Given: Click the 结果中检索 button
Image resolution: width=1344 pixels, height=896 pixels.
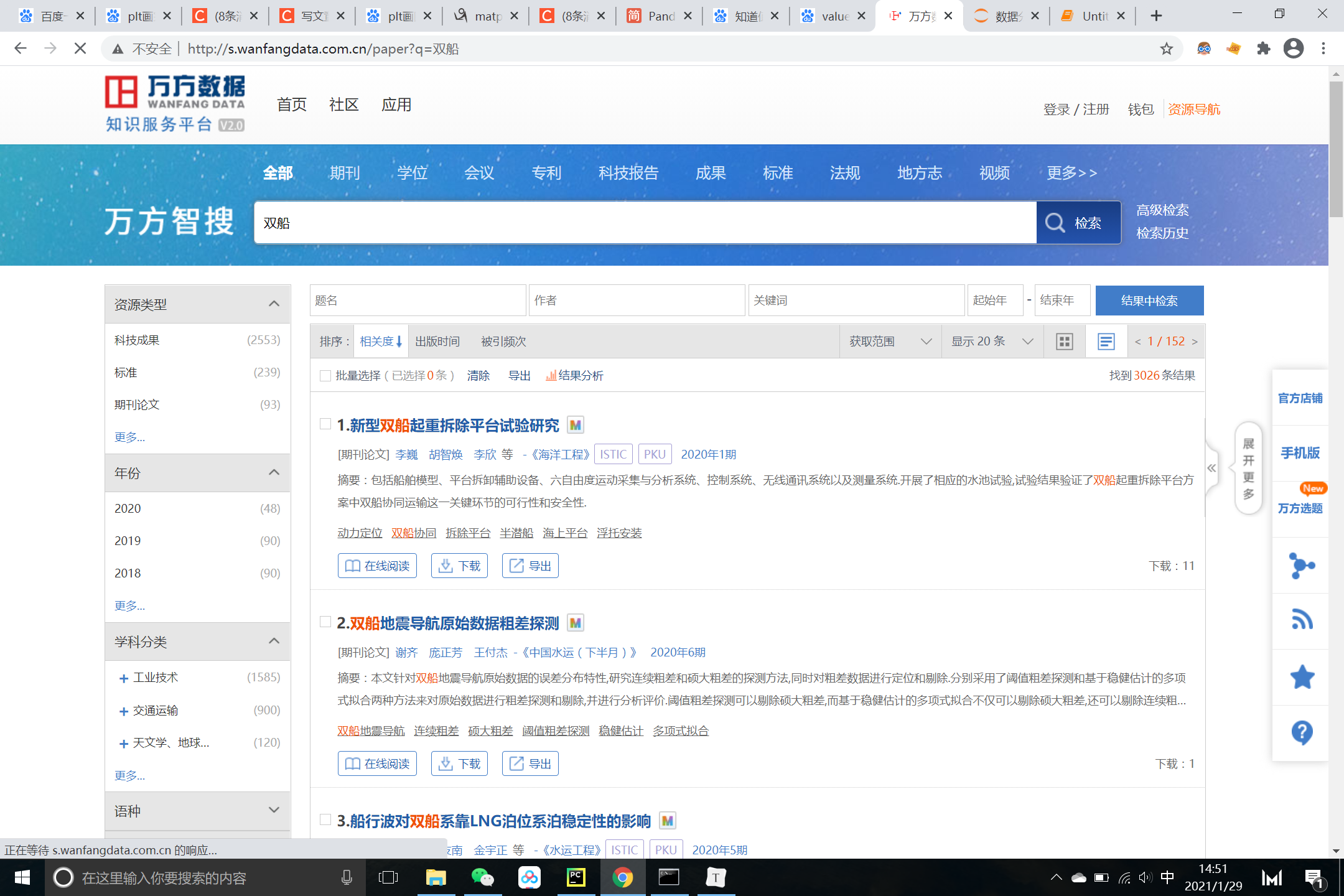Looking at the screenshot, I should click(x=1149, y=301).
